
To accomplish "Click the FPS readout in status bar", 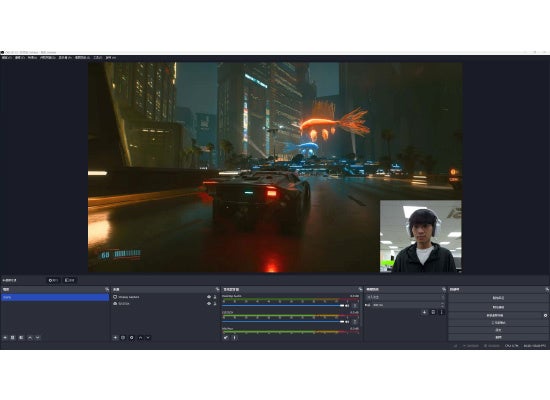I will (x=535, y=346).
